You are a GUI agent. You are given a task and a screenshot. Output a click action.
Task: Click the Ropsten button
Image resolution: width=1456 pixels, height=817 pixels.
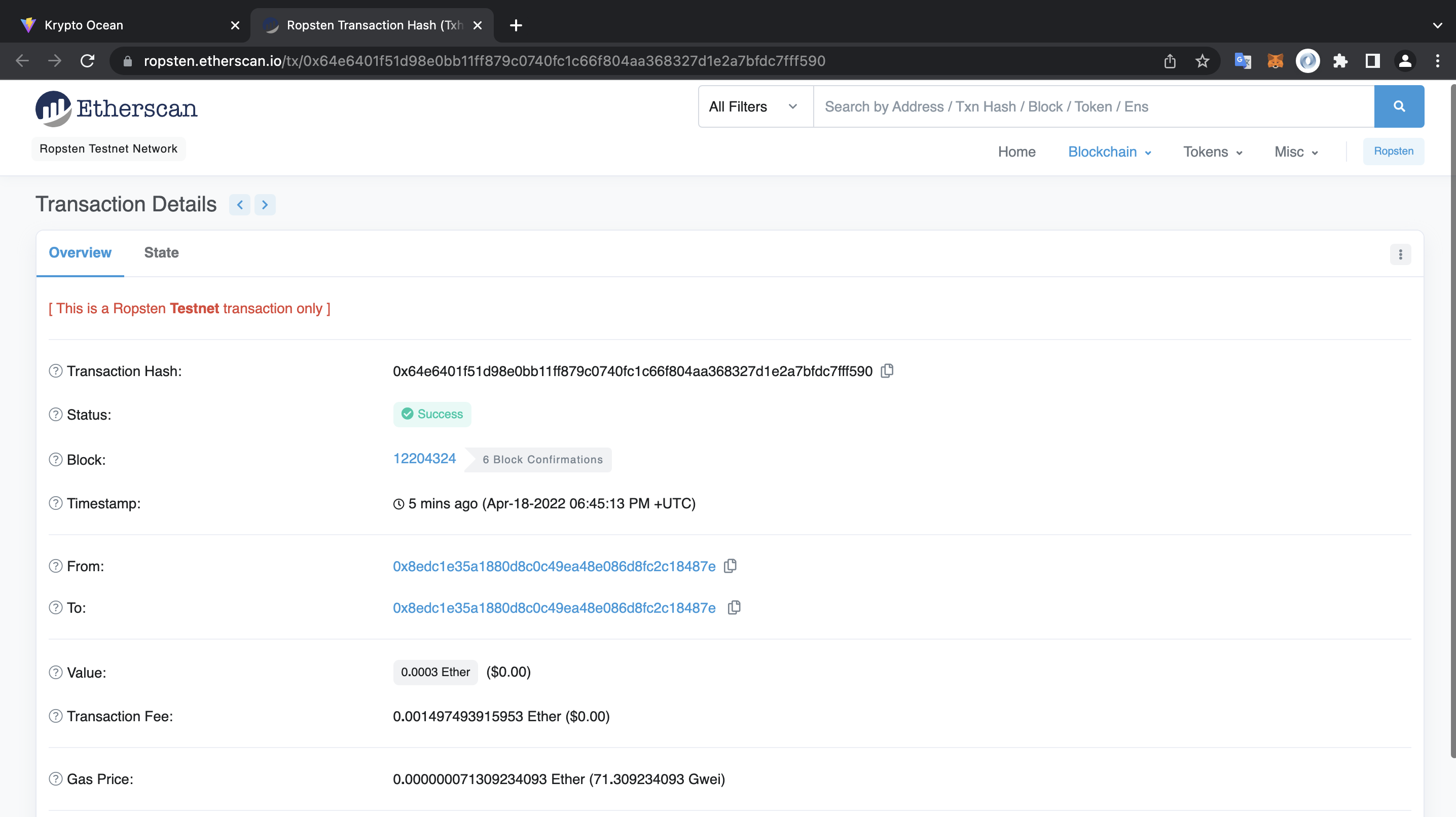click(1393, 151)
